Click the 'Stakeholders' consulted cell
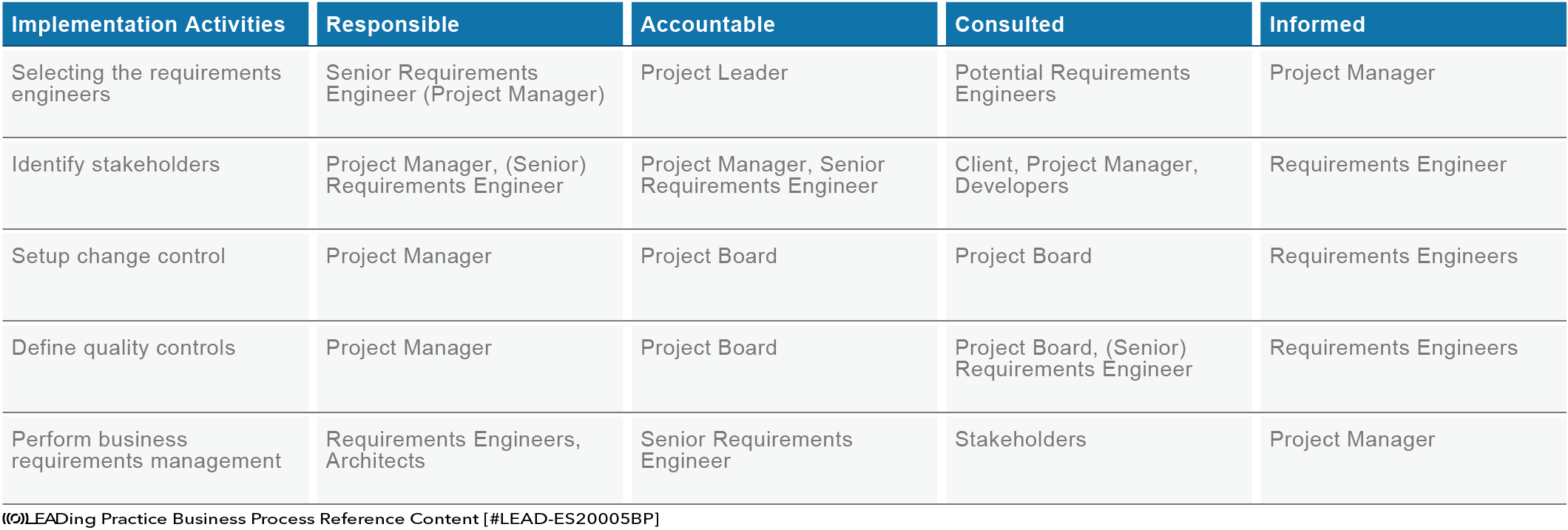 [1098, 459]
